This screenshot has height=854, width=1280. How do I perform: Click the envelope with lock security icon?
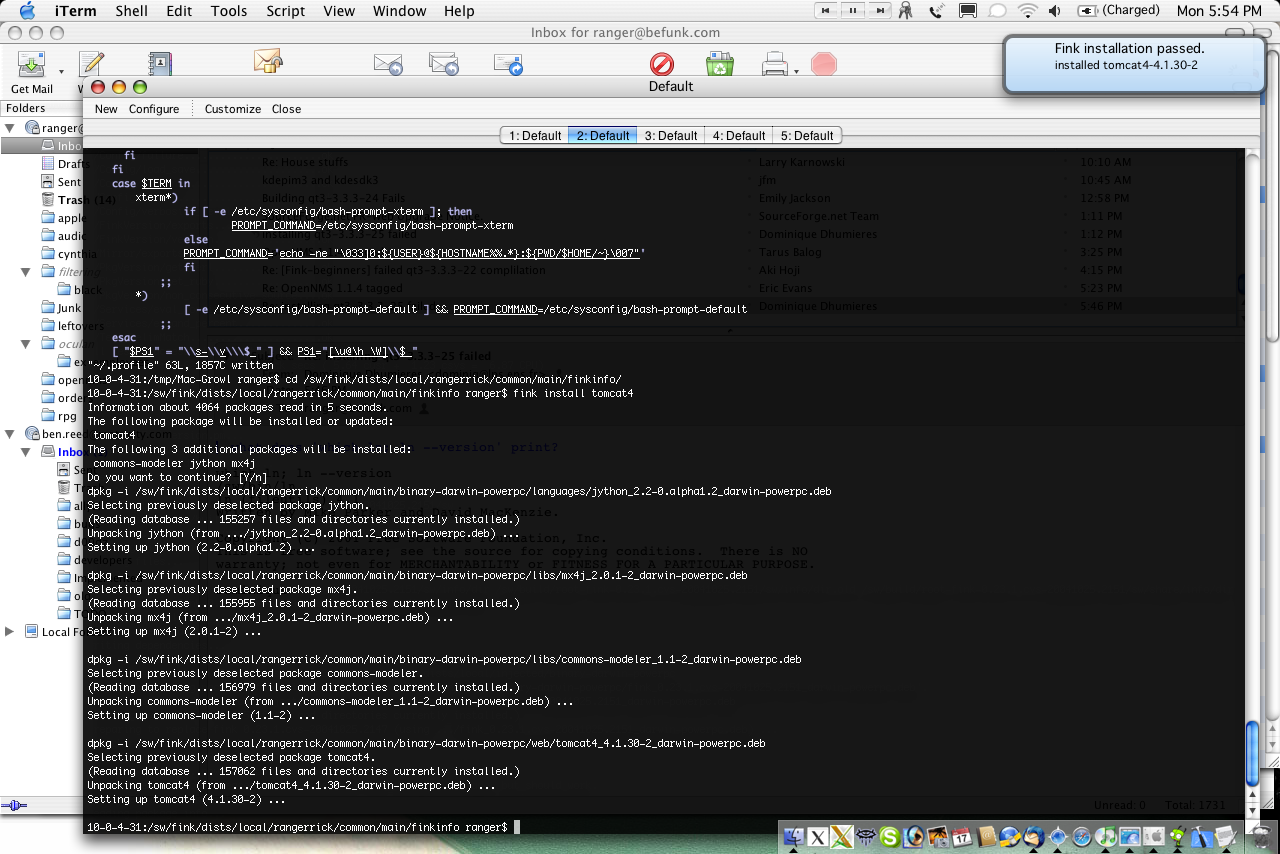coord(268,63)
